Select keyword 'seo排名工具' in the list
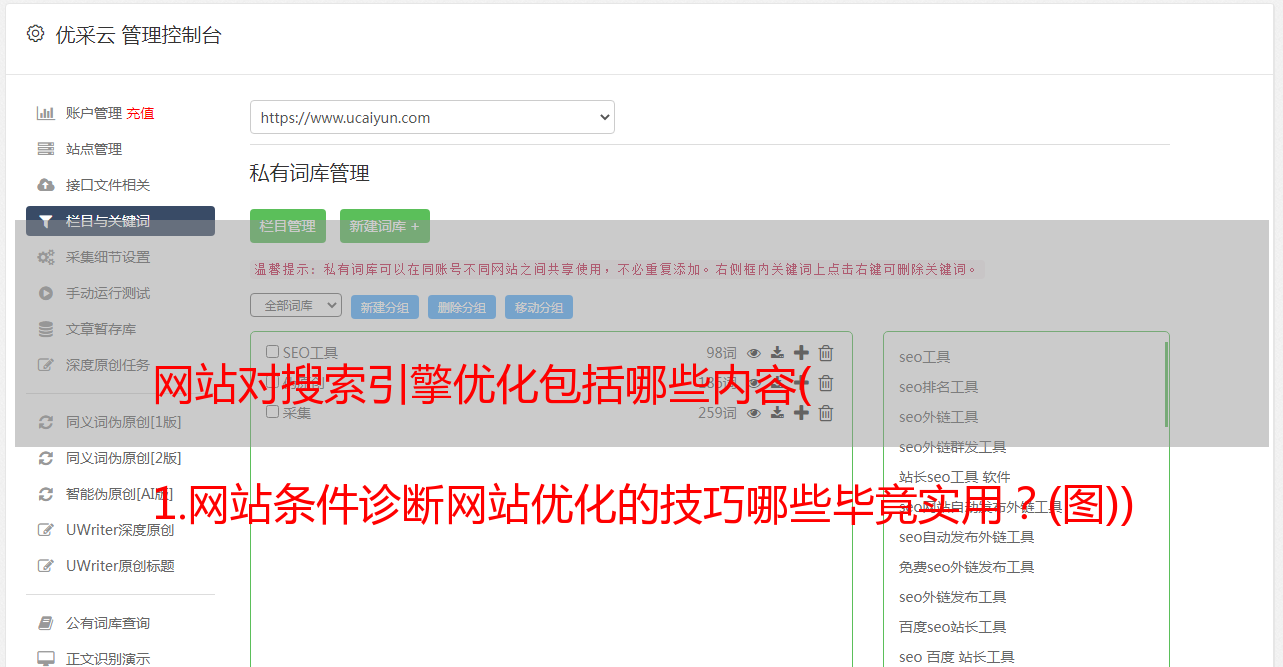This screenshot has width=1283, height=667. [939, 387]
